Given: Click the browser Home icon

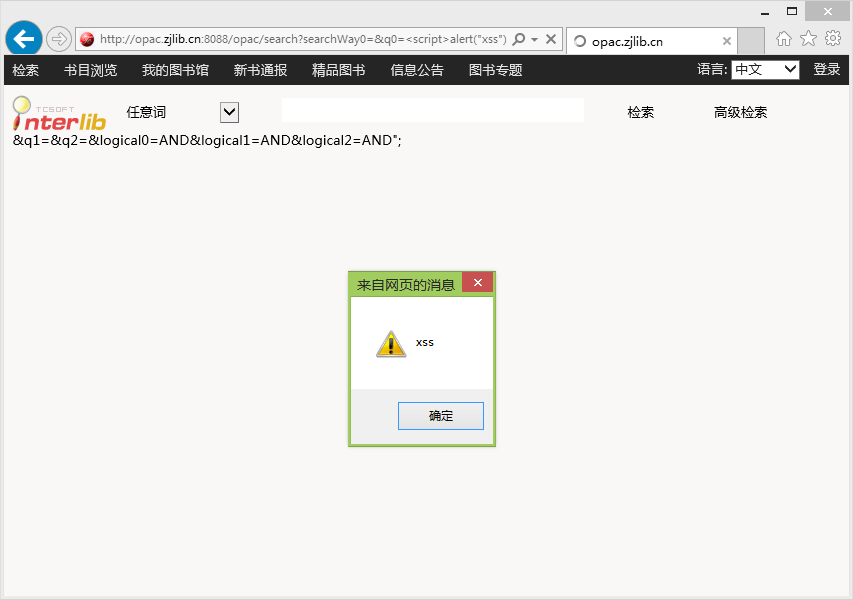Looking at the screenshot, I should coord(783,39).
